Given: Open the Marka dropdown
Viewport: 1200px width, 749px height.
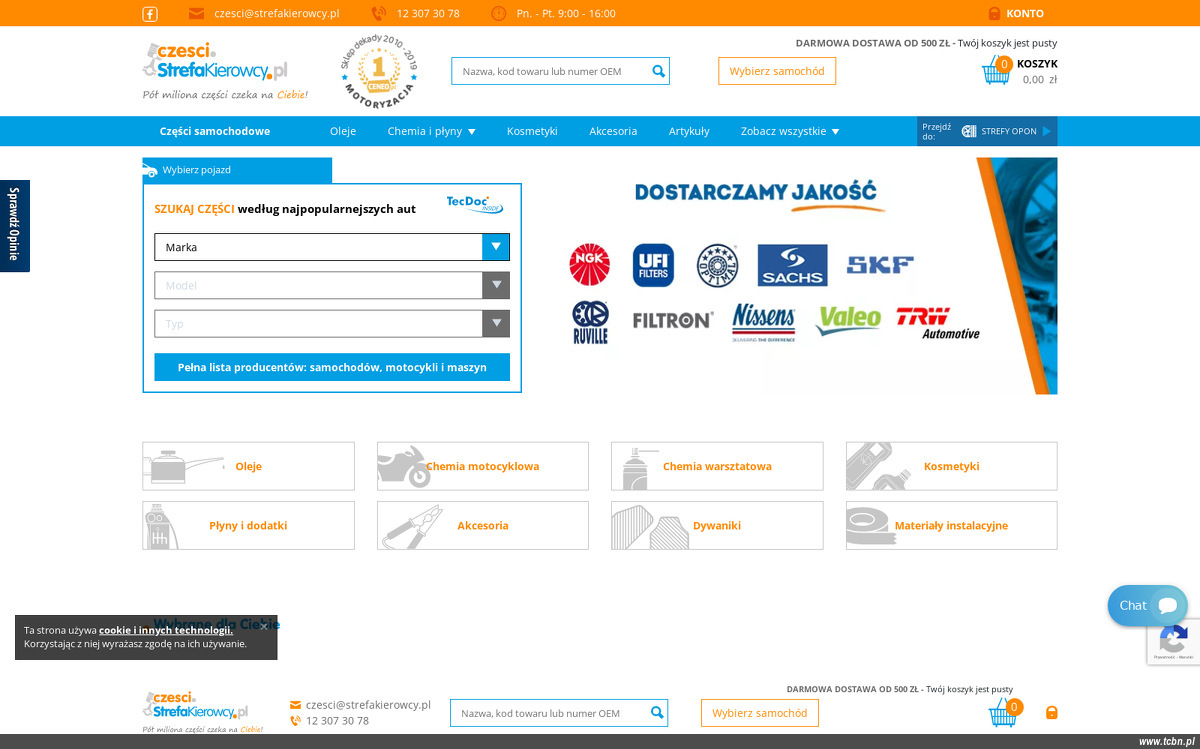Looking at the screenshot, I should click(x=332, y=247).
